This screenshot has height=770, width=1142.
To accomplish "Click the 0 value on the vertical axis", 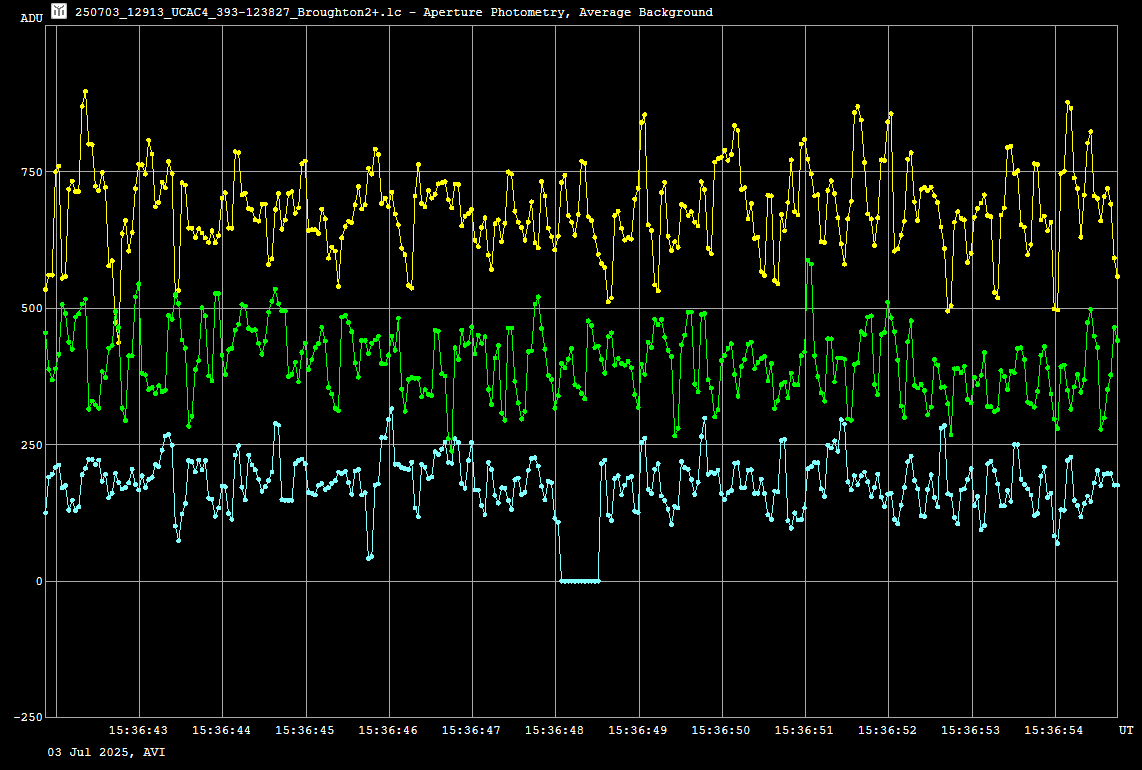I will [39, 581].
